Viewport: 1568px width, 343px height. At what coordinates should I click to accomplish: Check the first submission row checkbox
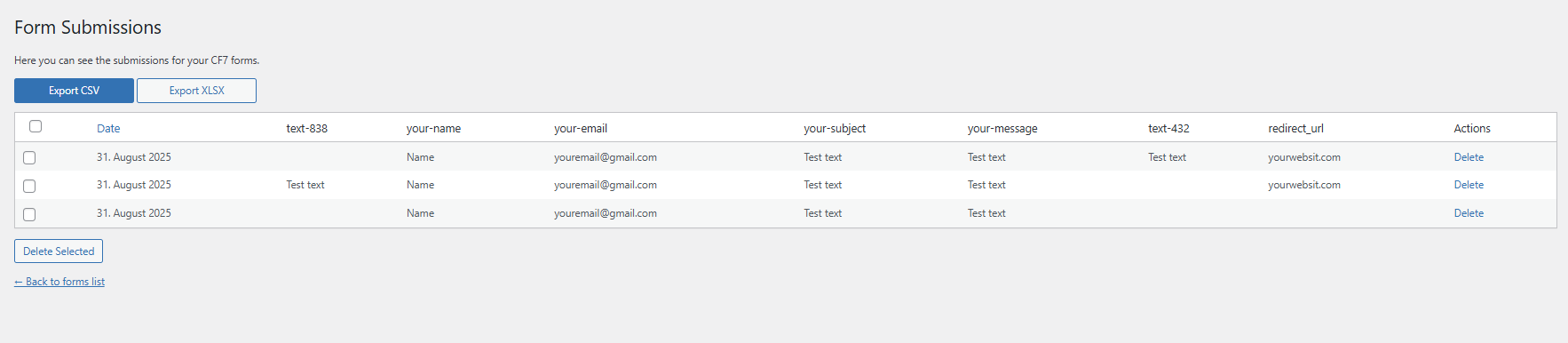[29, 157]
